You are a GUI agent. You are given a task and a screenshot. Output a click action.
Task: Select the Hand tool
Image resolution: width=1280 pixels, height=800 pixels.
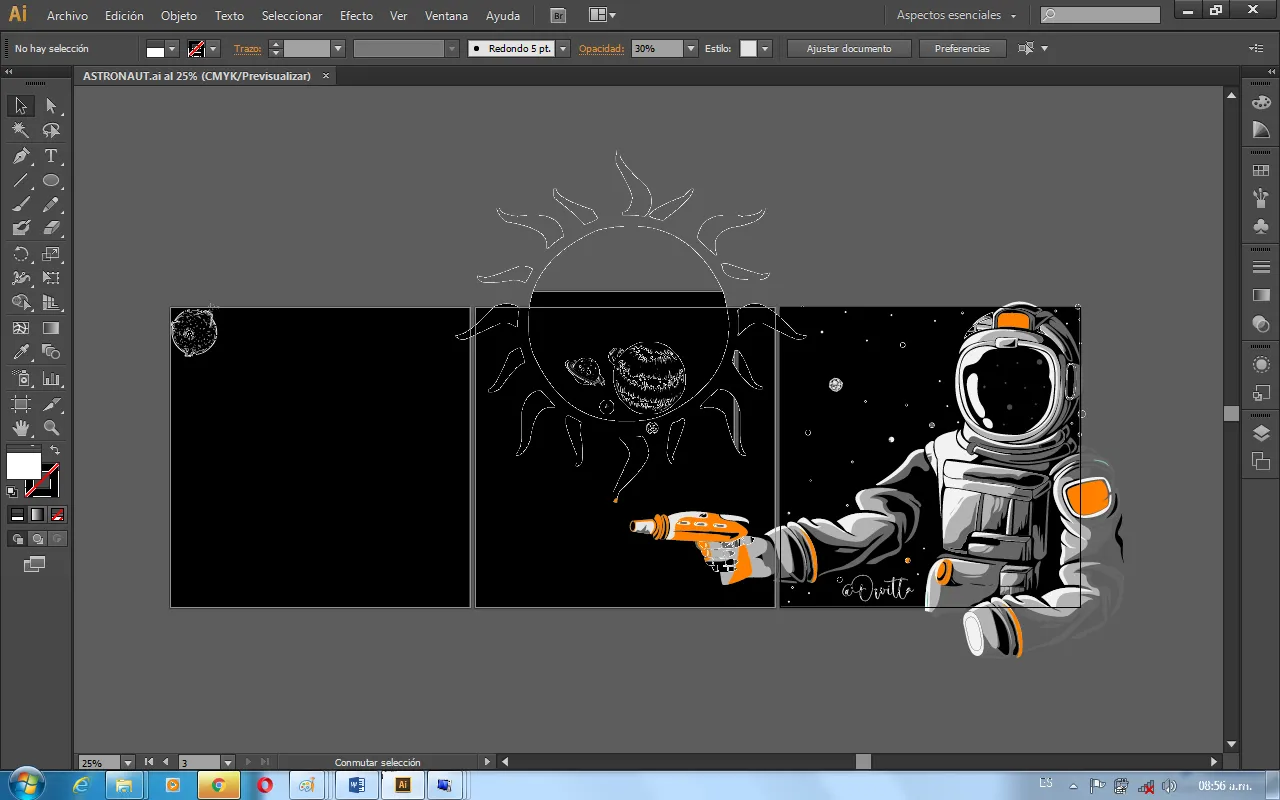21,428
